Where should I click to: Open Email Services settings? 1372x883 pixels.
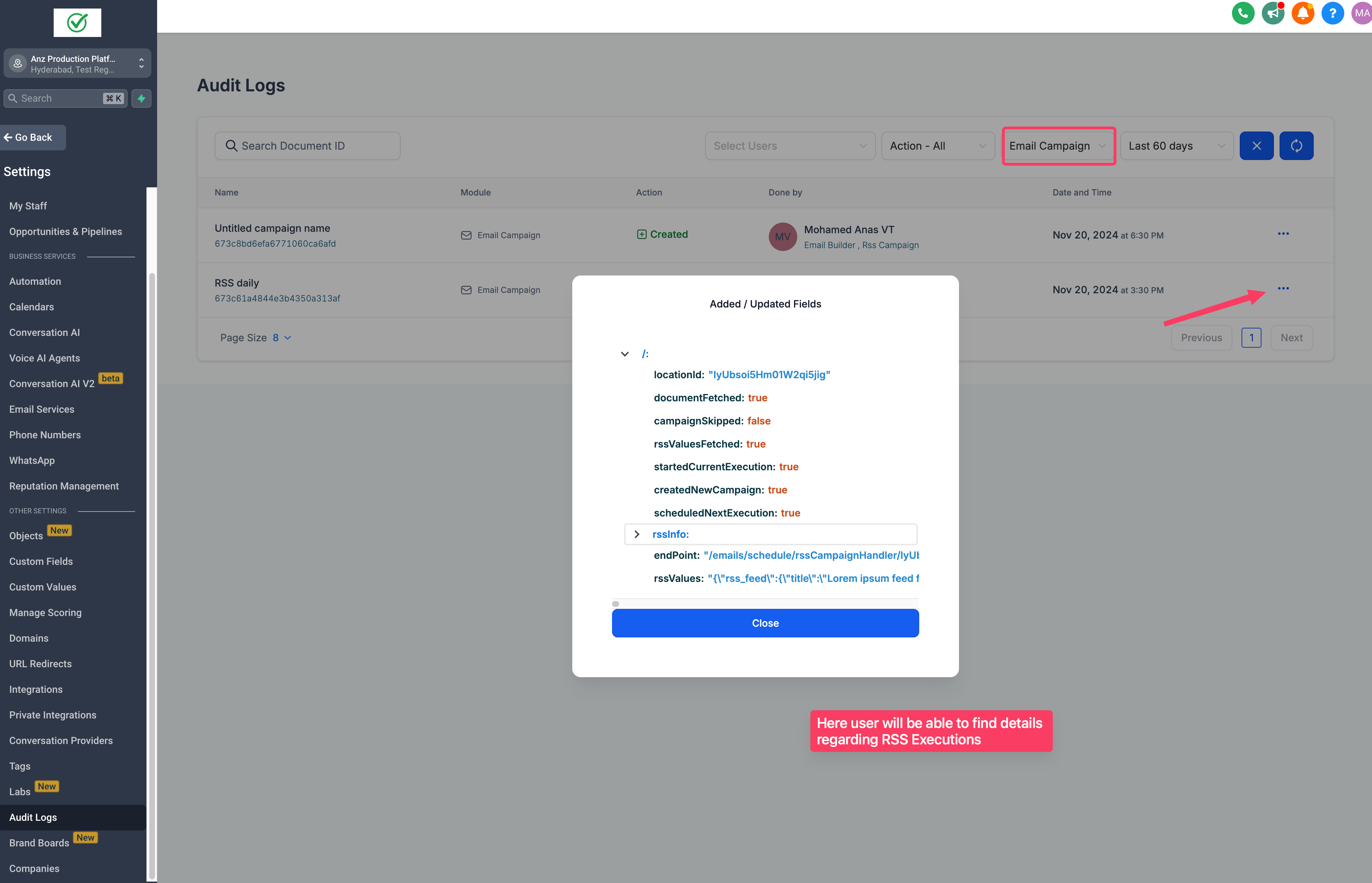pos(42,410)
